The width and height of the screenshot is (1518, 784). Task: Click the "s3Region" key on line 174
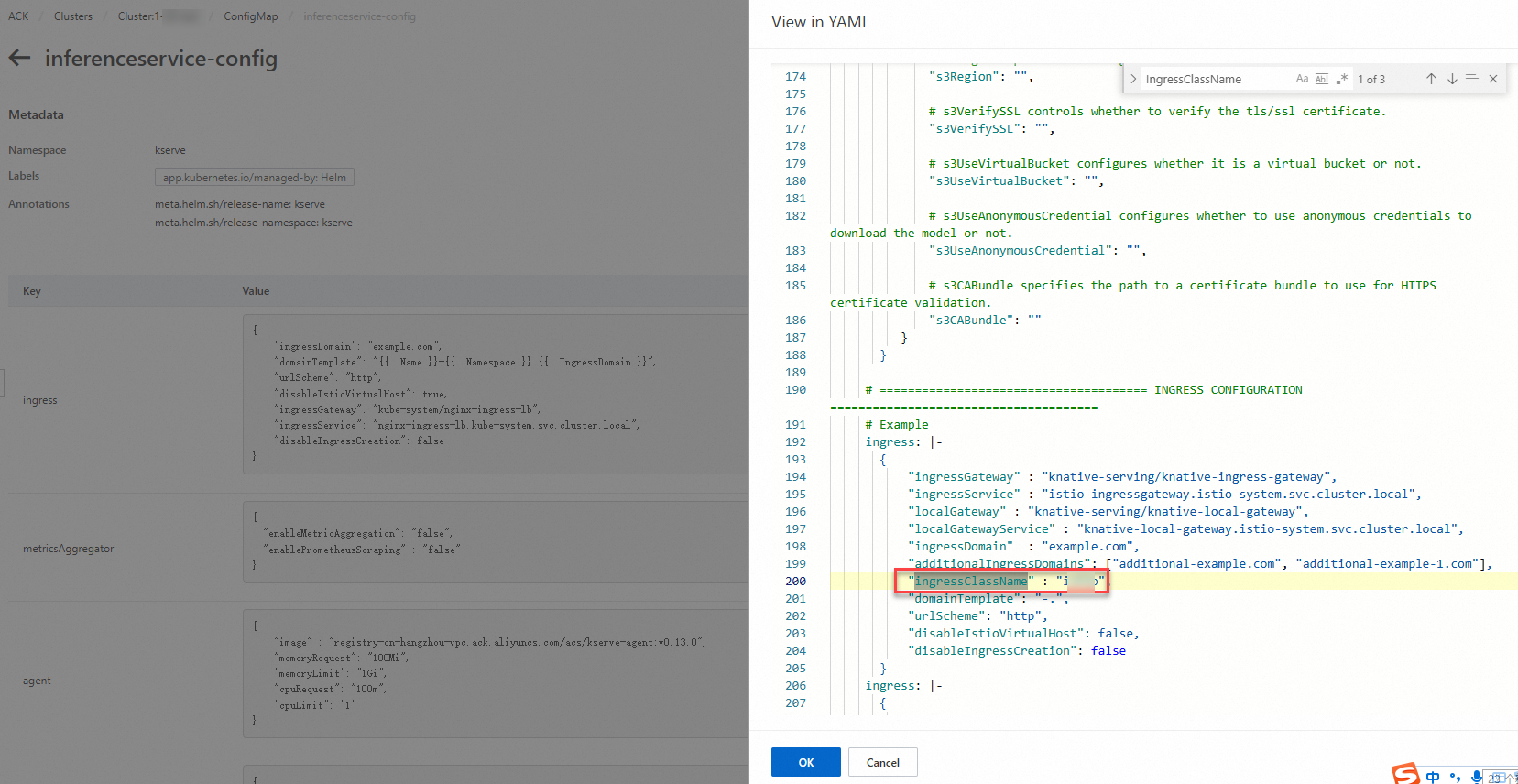coord(964,77)
